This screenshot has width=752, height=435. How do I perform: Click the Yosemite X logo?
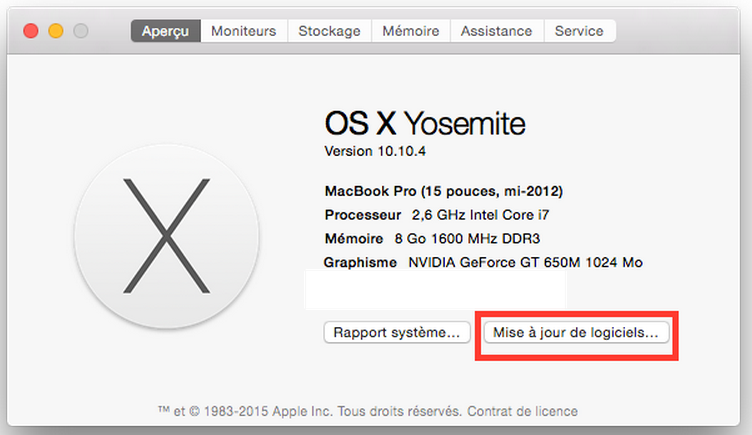click(166, 236)
